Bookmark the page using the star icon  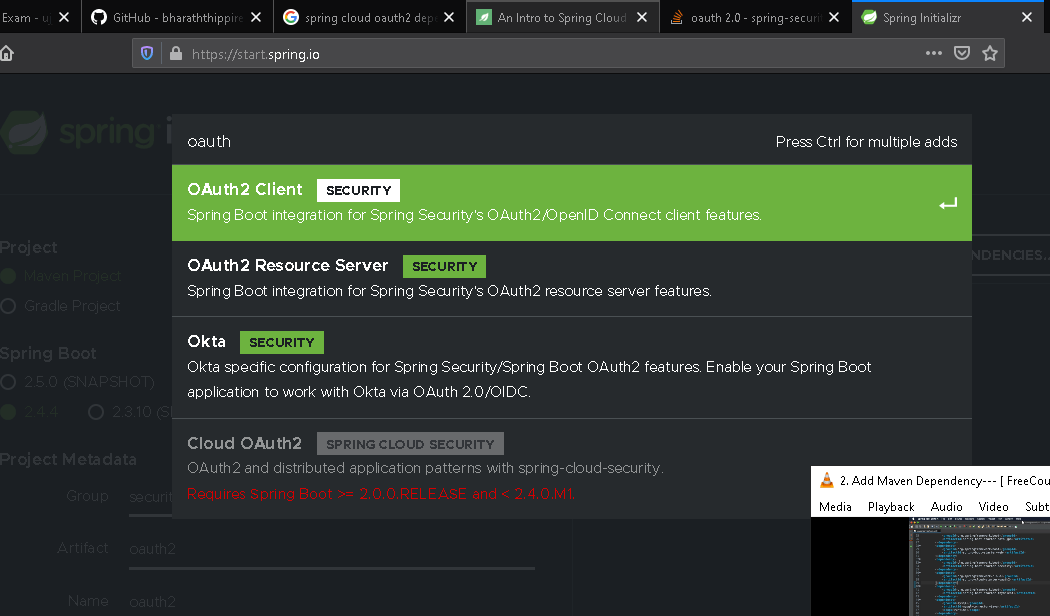coord(989,53)
